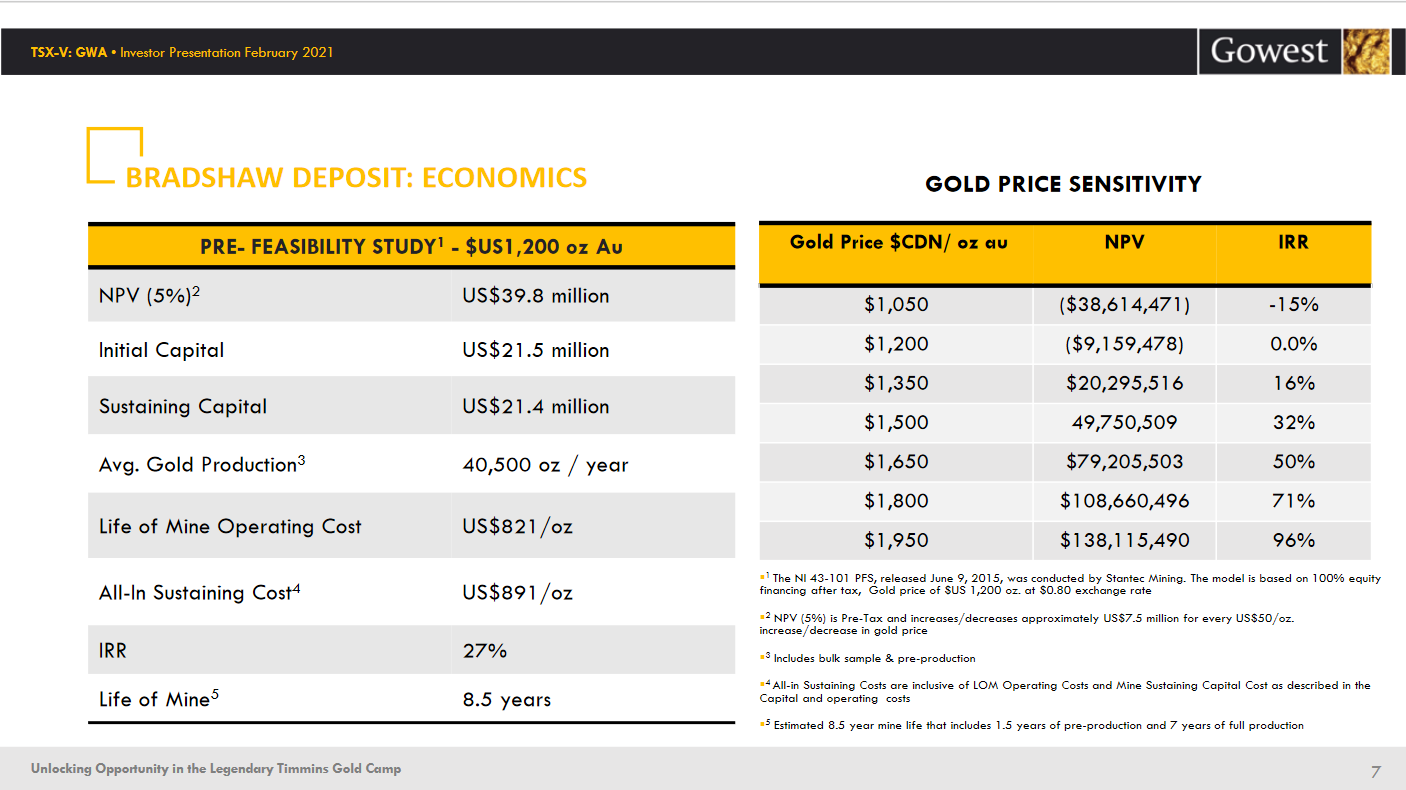Select the Gold Price Sensitivity title
The image size is (1406, 790).
[x=1063, y=184]
